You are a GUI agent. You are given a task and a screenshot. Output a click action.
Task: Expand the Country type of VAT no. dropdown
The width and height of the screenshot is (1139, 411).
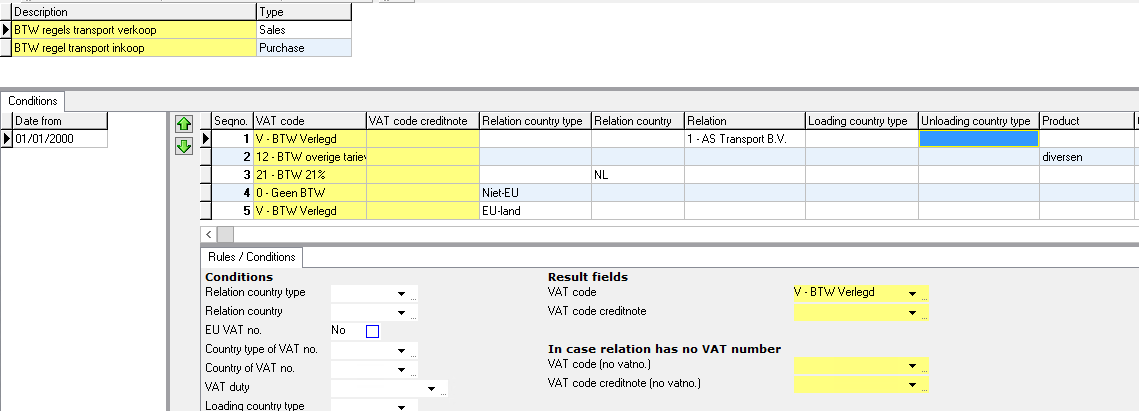(x=401, y=351)
